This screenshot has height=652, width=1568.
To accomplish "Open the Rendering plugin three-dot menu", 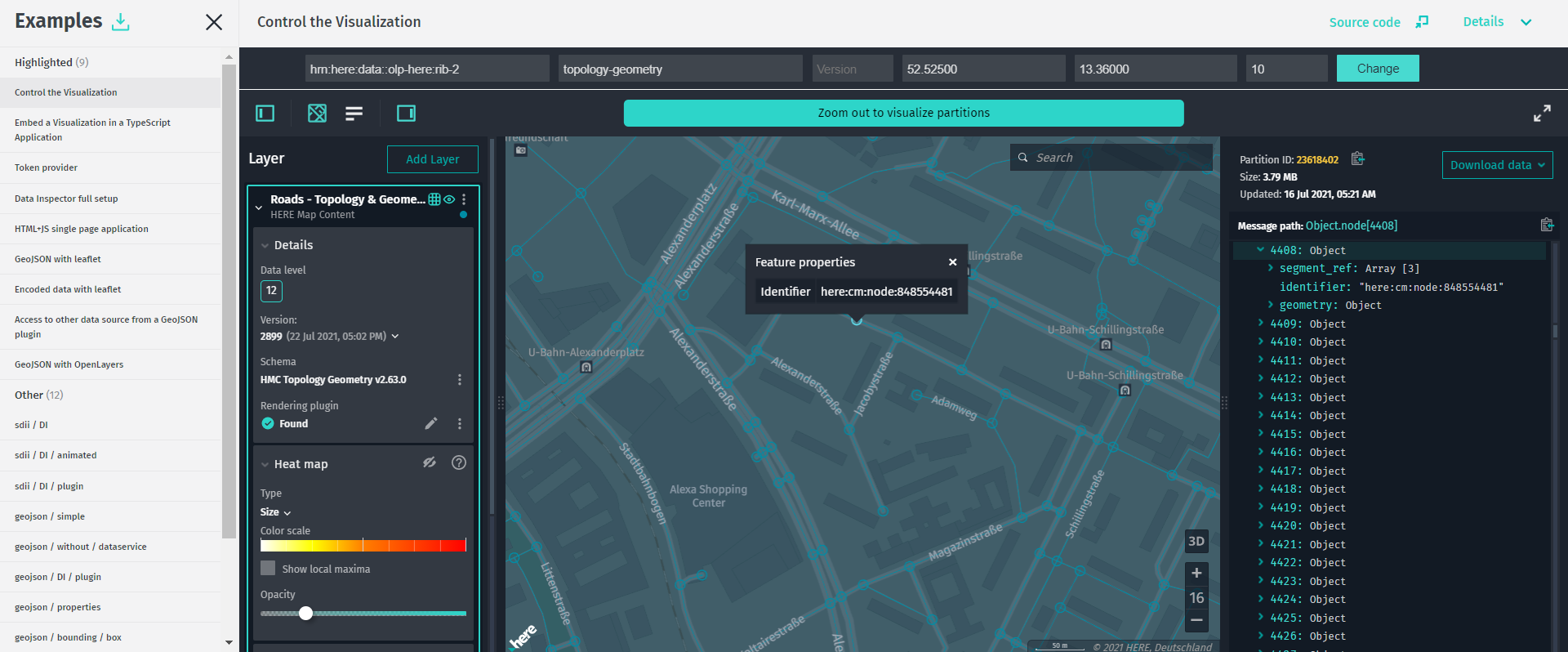I will pos(460,424).
